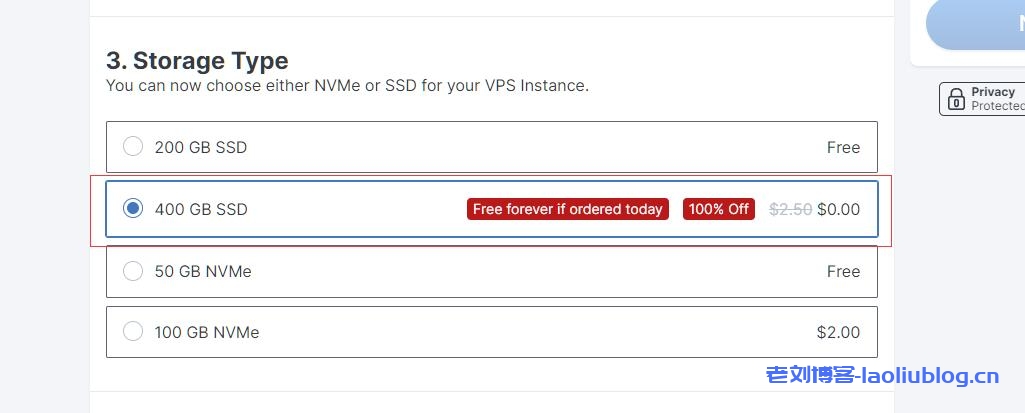The image size is (1025, 413).
Task: Click the strikethrough $2.50 price
Action: pyautogui.click(x=790, y=209)
